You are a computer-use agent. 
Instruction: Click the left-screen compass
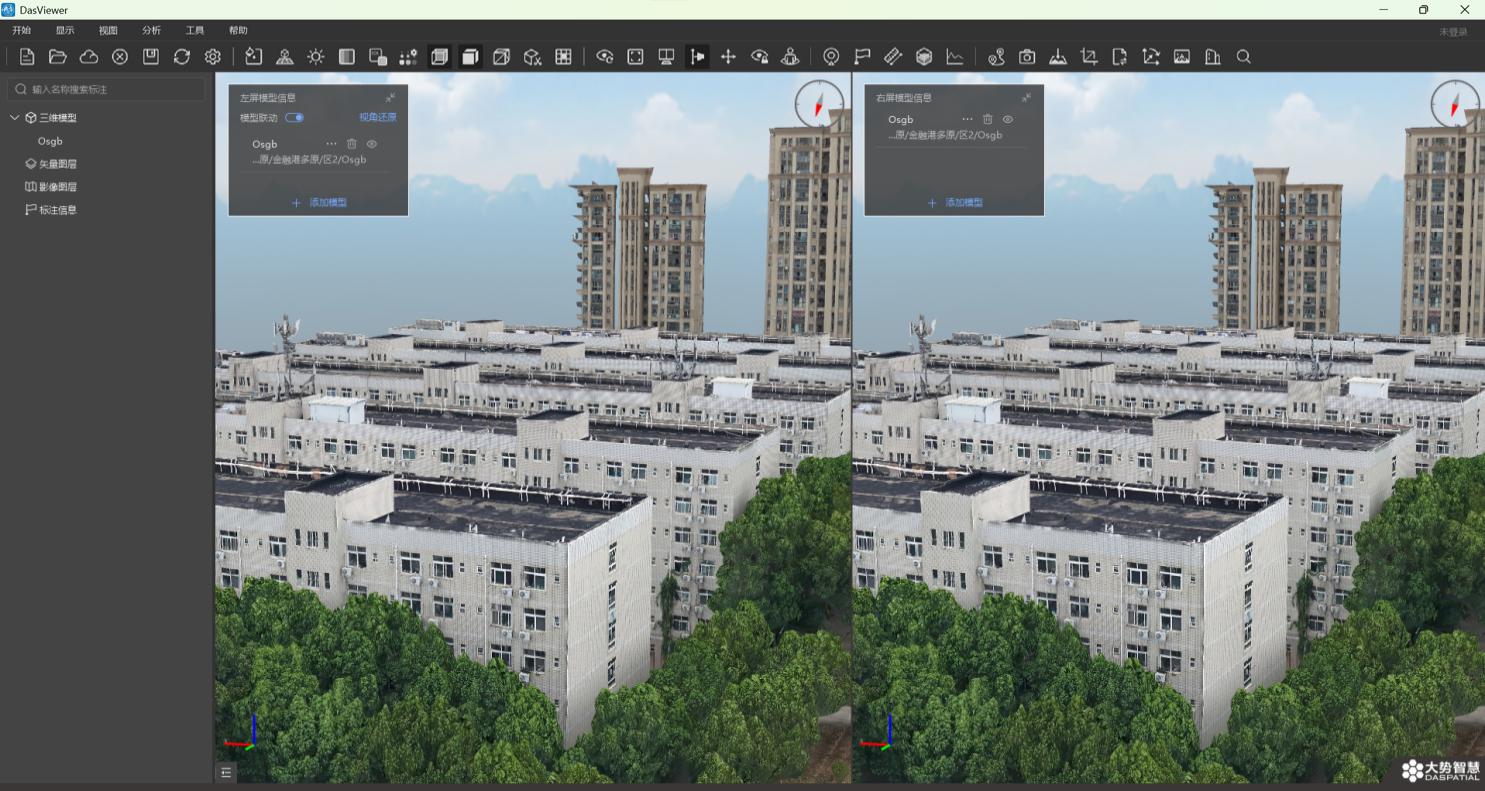click(x=819, y=104)
